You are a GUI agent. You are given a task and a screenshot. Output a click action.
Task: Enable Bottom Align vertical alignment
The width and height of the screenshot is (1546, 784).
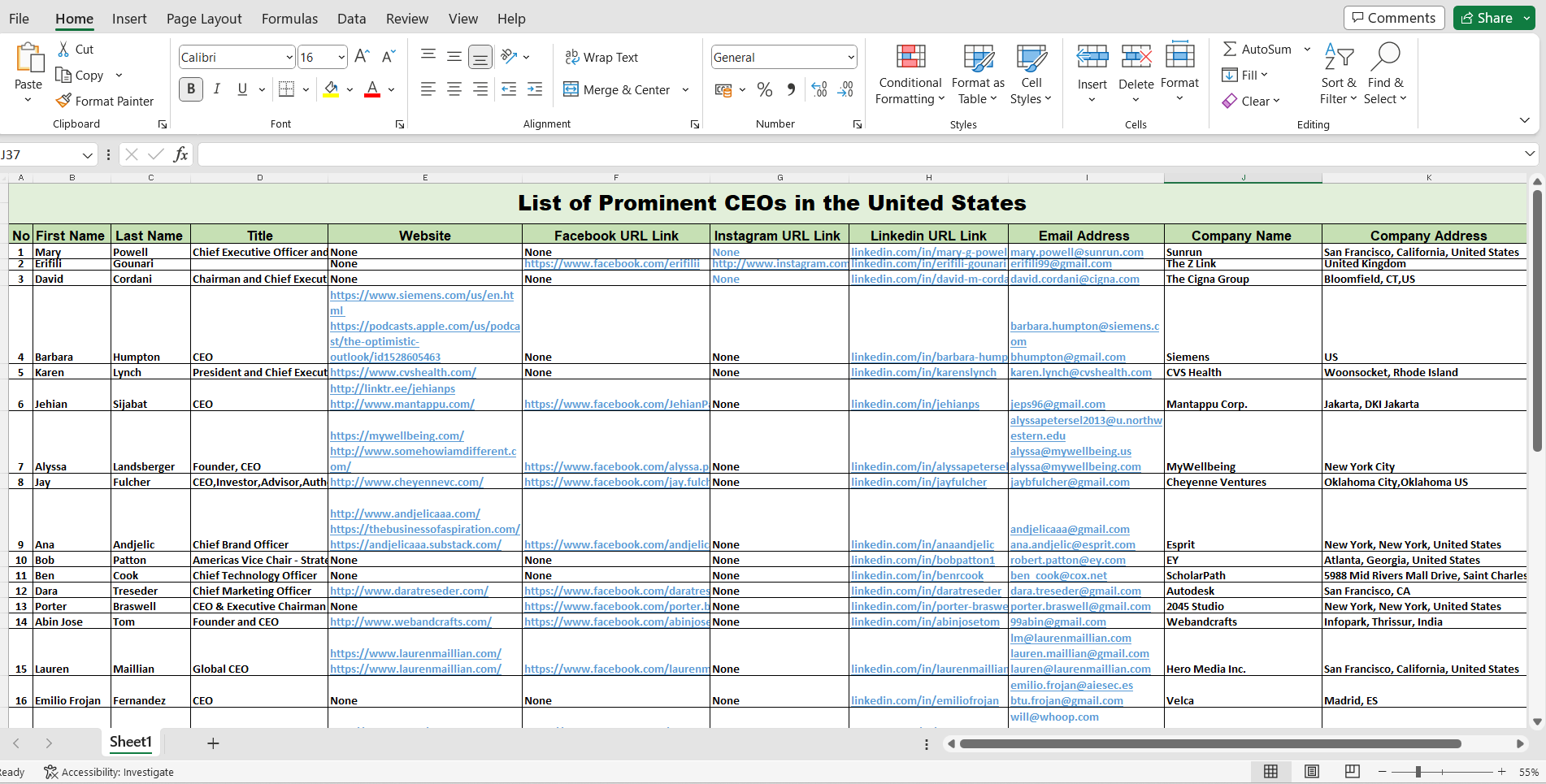(x=480, y=57)
